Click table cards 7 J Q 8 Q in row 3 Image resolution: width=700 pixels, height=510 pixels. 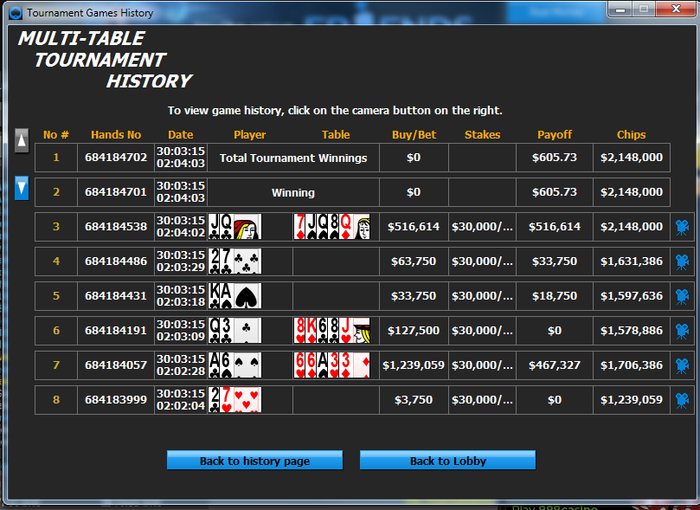(332, 226)
